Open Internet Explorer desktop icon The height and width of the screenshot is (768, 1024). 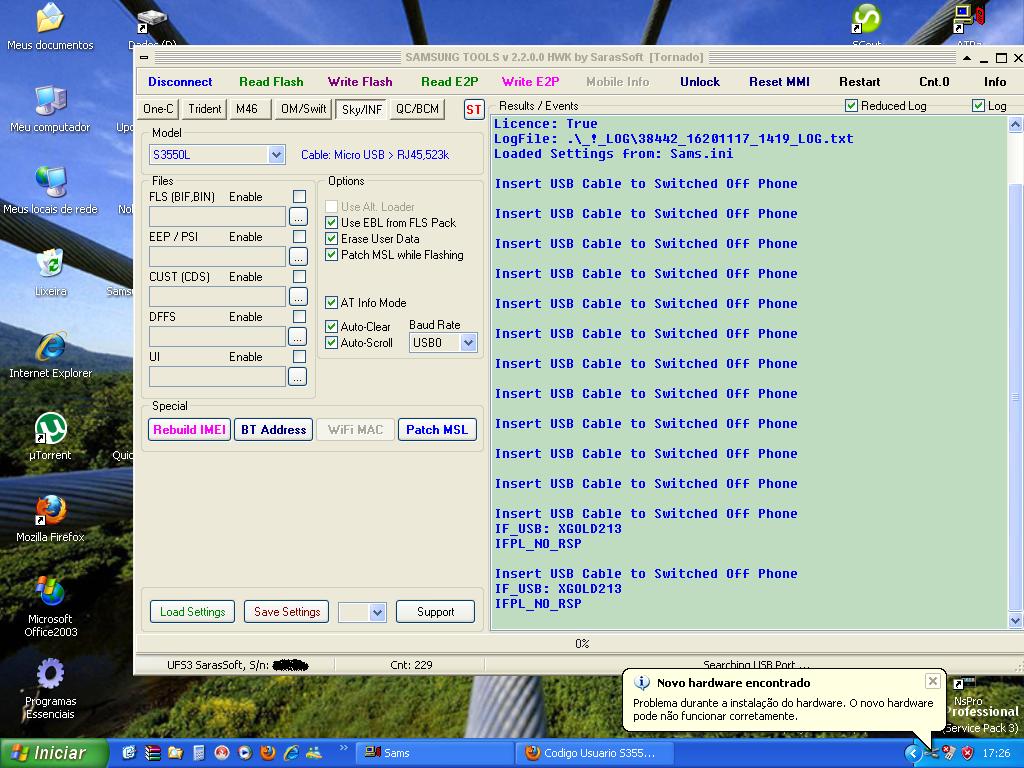[50, 348]
